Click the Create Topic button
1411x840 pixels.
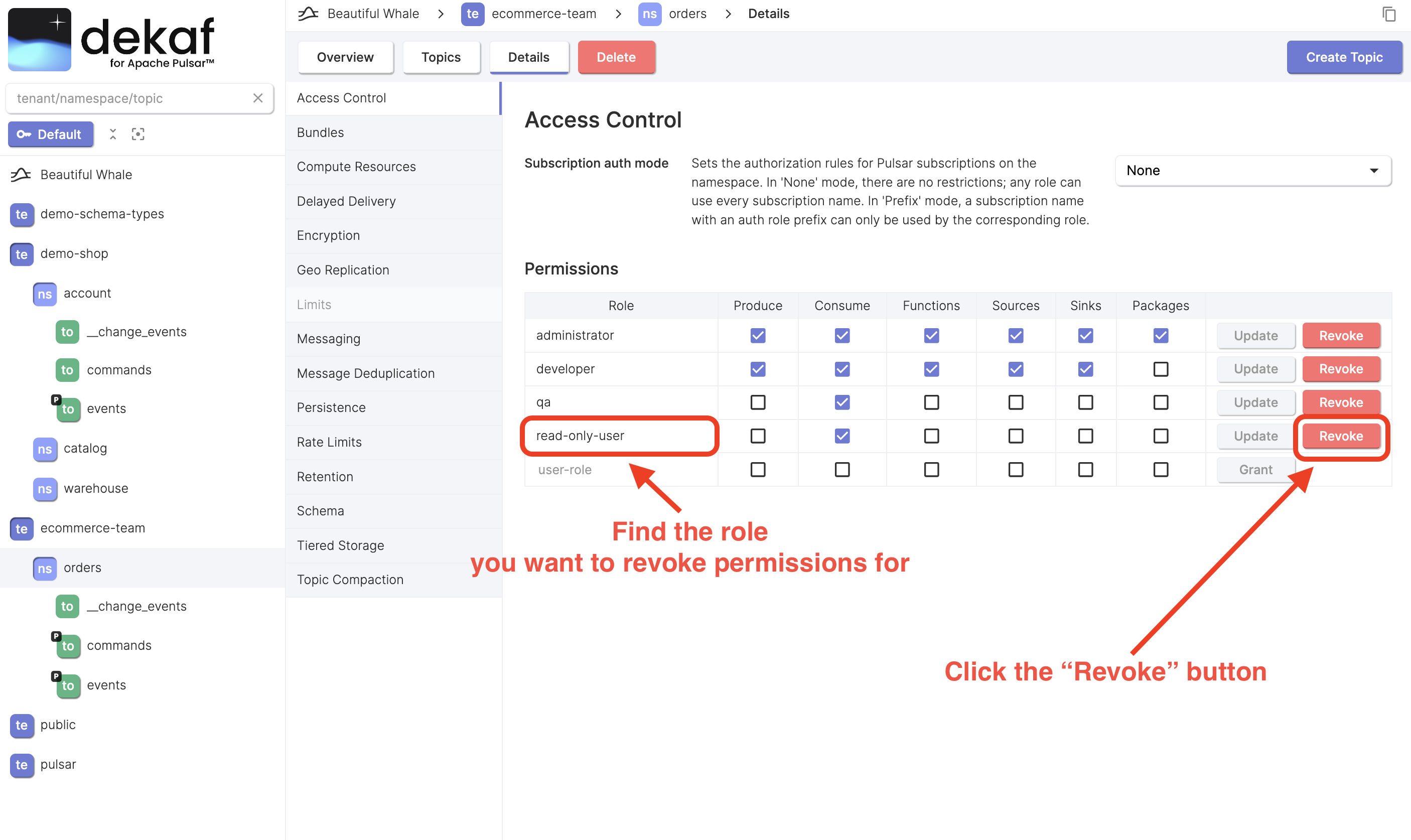point(1344,57)
